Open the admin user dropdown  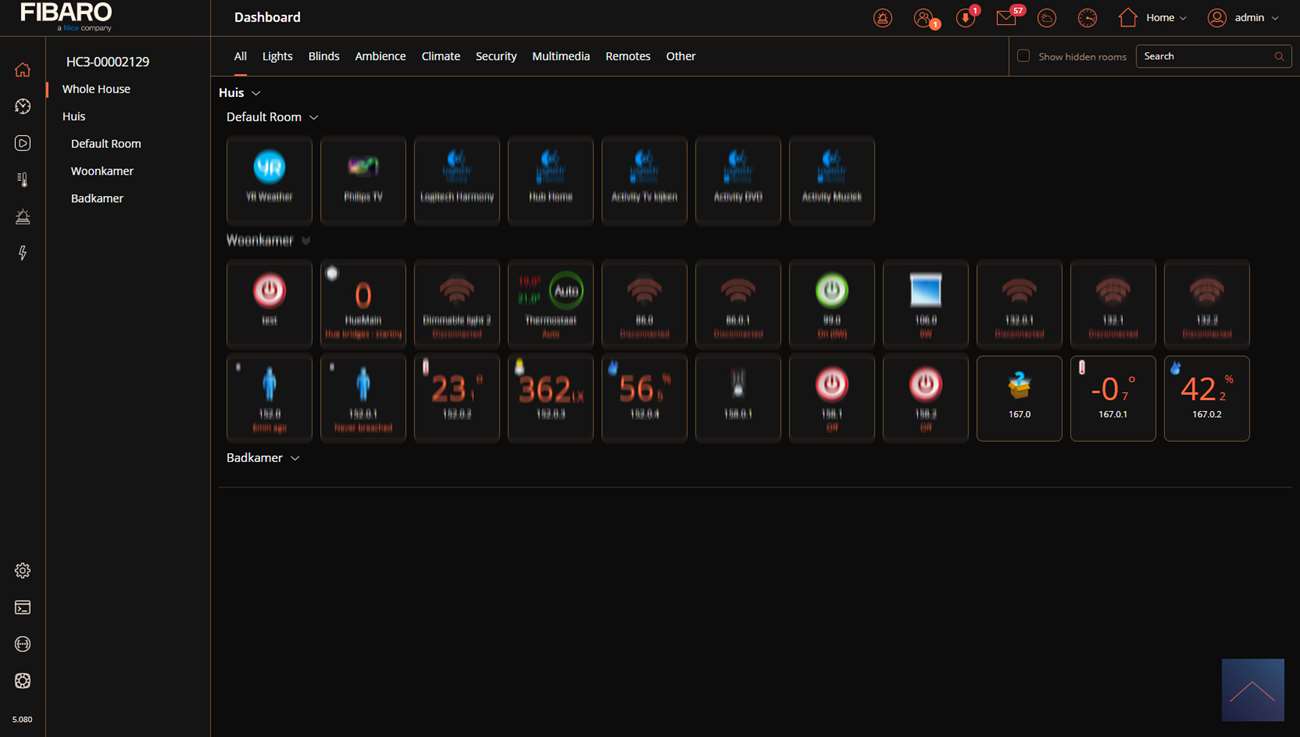coord(1243,18)
